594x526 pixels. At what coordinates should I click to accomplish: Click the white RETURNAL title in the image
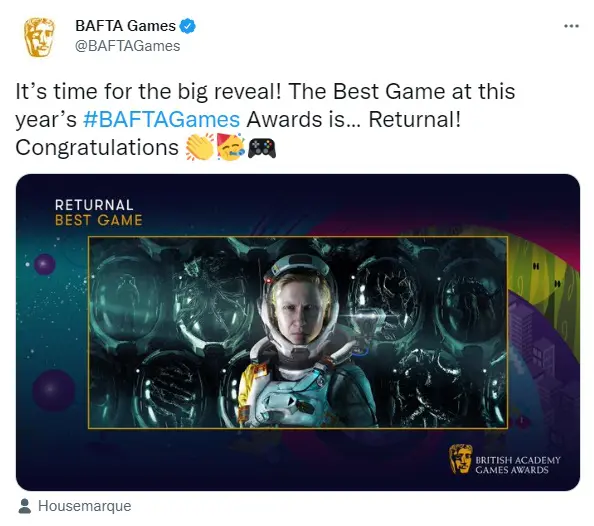click(x=94, y=205)
